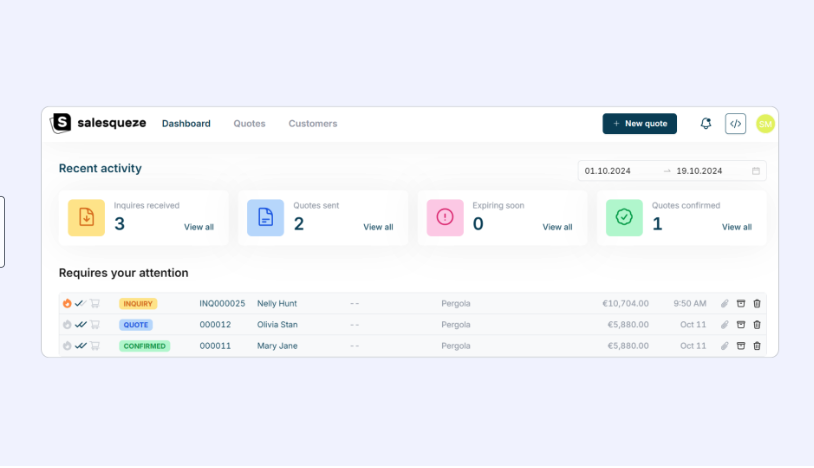Toggle flame marker on Olivia Stan row
The height and width of the screenshot is (468, 814).
click(67, 325)
